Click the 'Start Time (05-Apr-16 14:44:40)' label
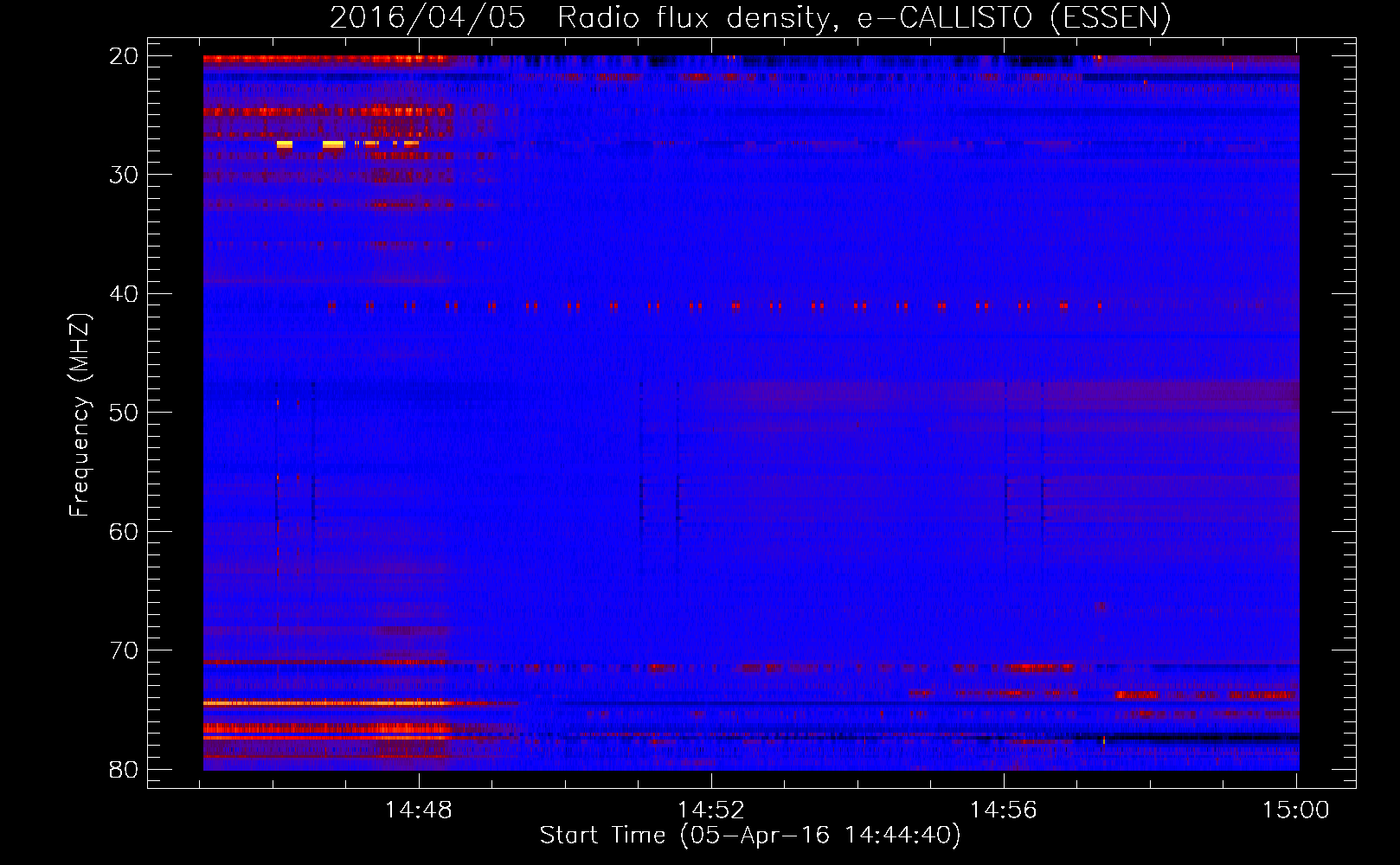 tap(750, 836)
